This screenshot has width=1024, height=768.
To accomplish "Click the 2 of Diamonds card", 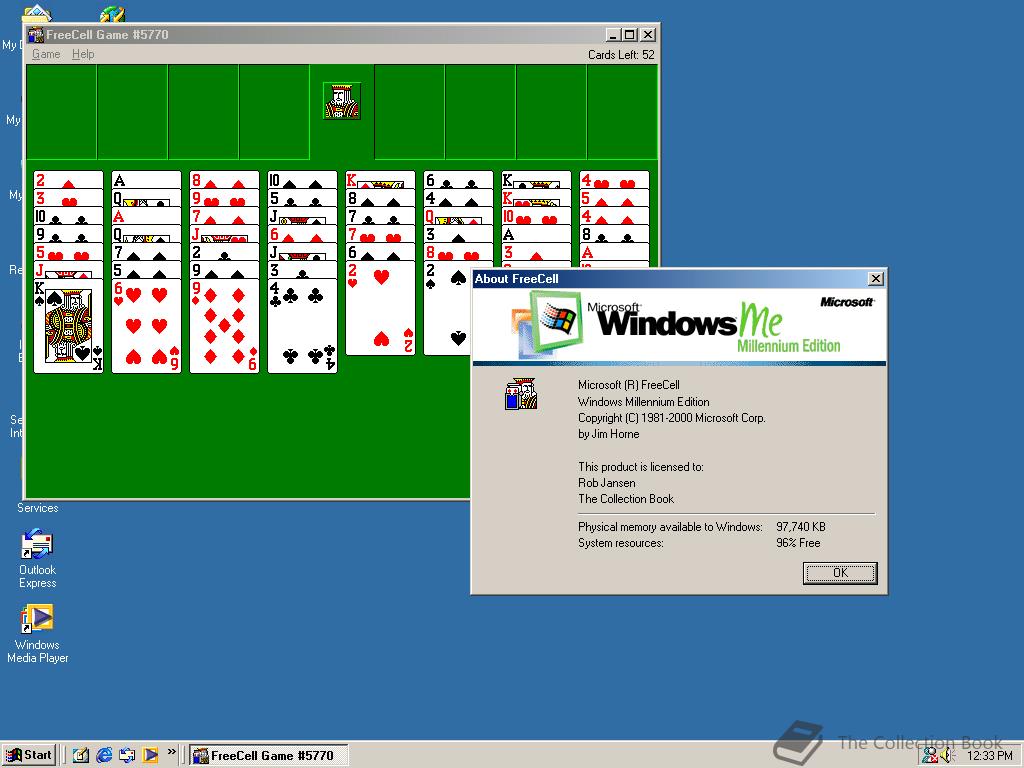I will 68,180.
